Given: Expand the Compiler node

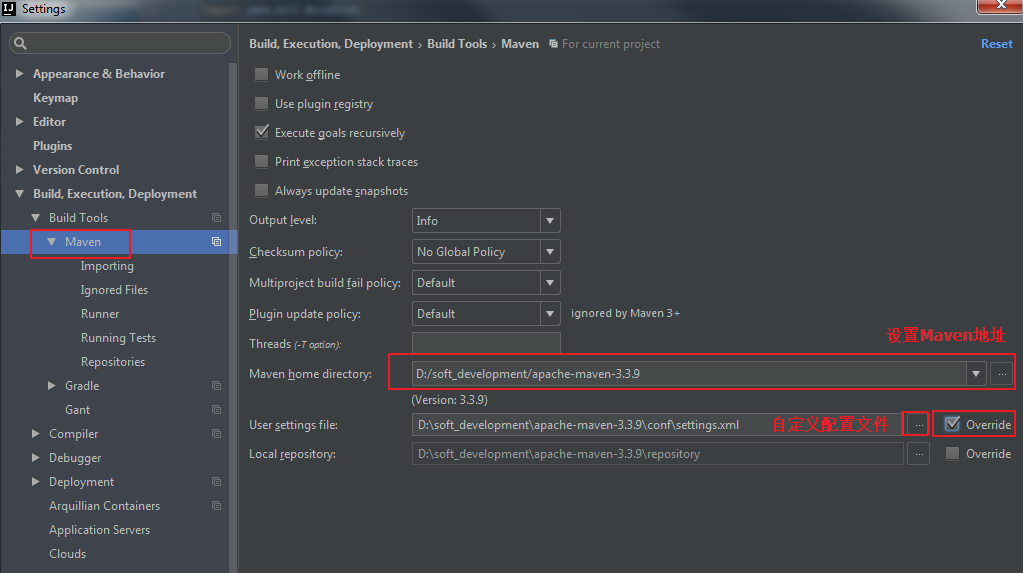Looking at the screenshot, I should tap(36, 434).
